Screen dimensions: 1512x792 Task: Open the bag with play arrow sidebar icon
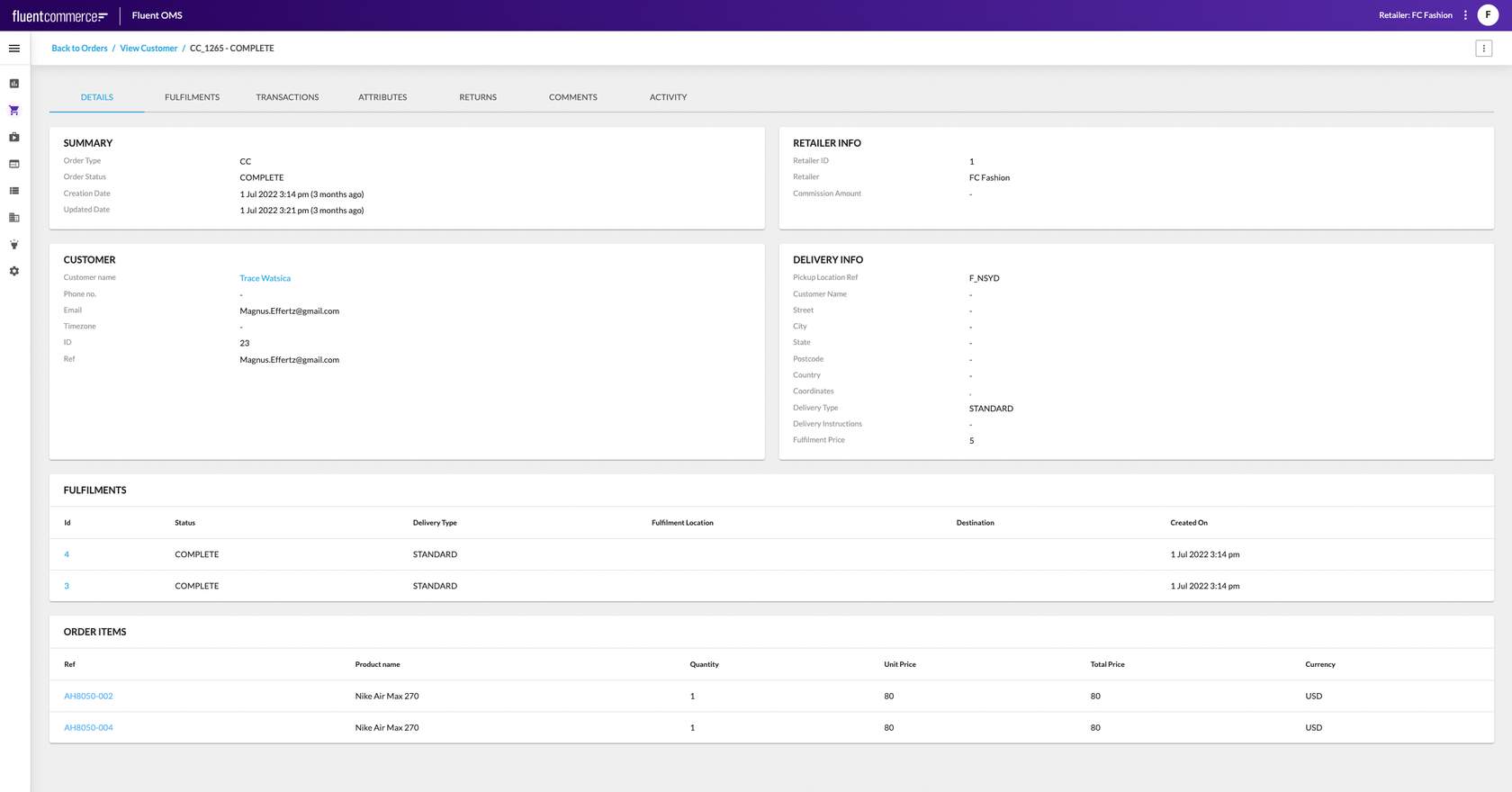point(14,138)
